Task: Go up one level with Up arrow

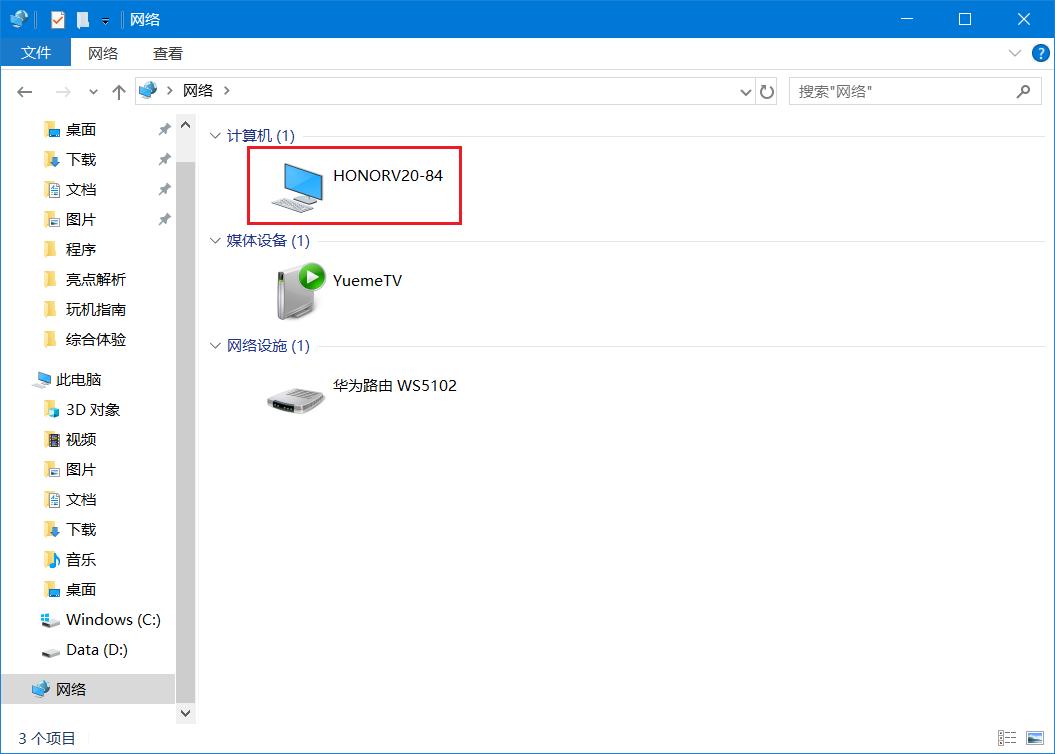Action: point(119,91)
